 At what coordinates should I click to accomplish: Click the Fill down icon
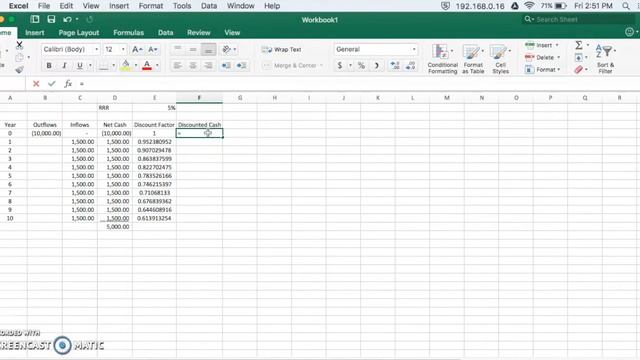[579, 58]
